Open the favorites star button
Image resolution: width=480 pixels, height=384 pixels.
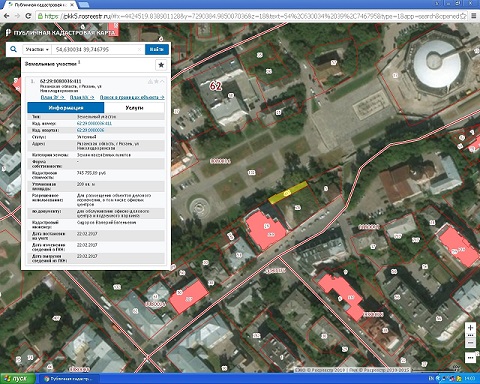point(161,65)
